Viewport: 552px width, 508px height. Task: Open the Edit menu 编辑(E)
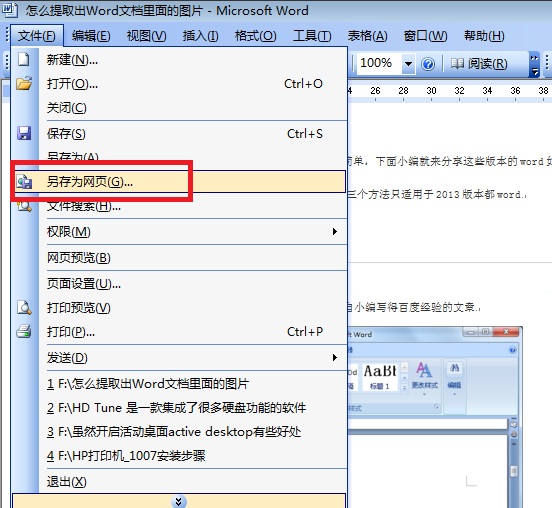click(x=91, y=36)
